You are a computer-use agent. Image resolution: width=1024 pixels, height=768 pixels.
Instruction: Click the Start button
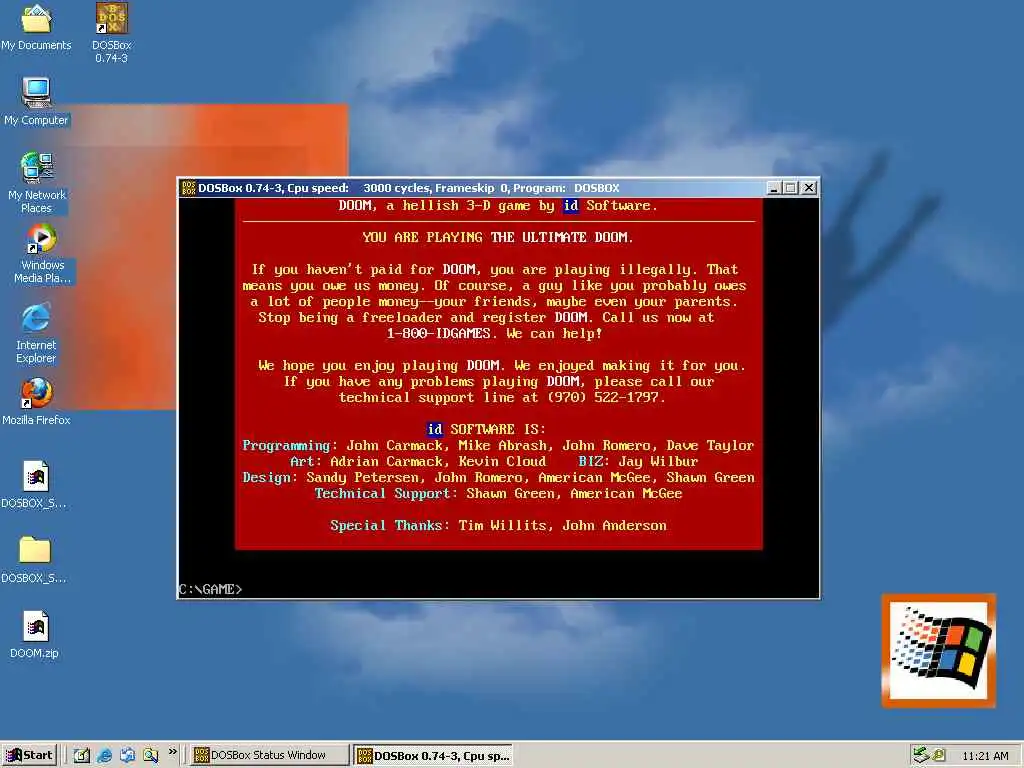point(29,756)
